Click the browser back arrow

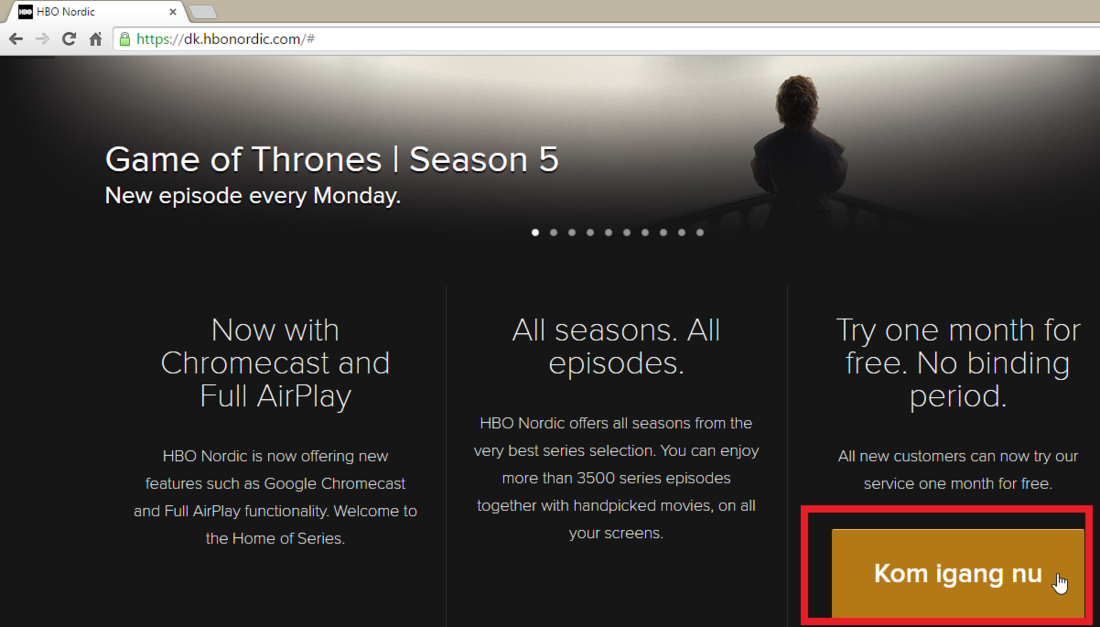point(15,39)
